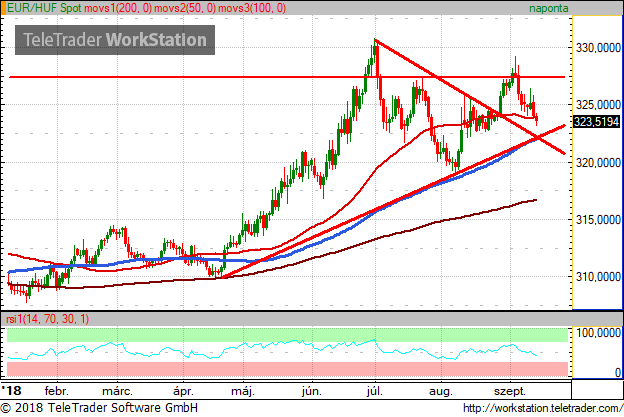The image size is (624, 417).
Task: Click the márc. month label
Action: coord(117,391)
